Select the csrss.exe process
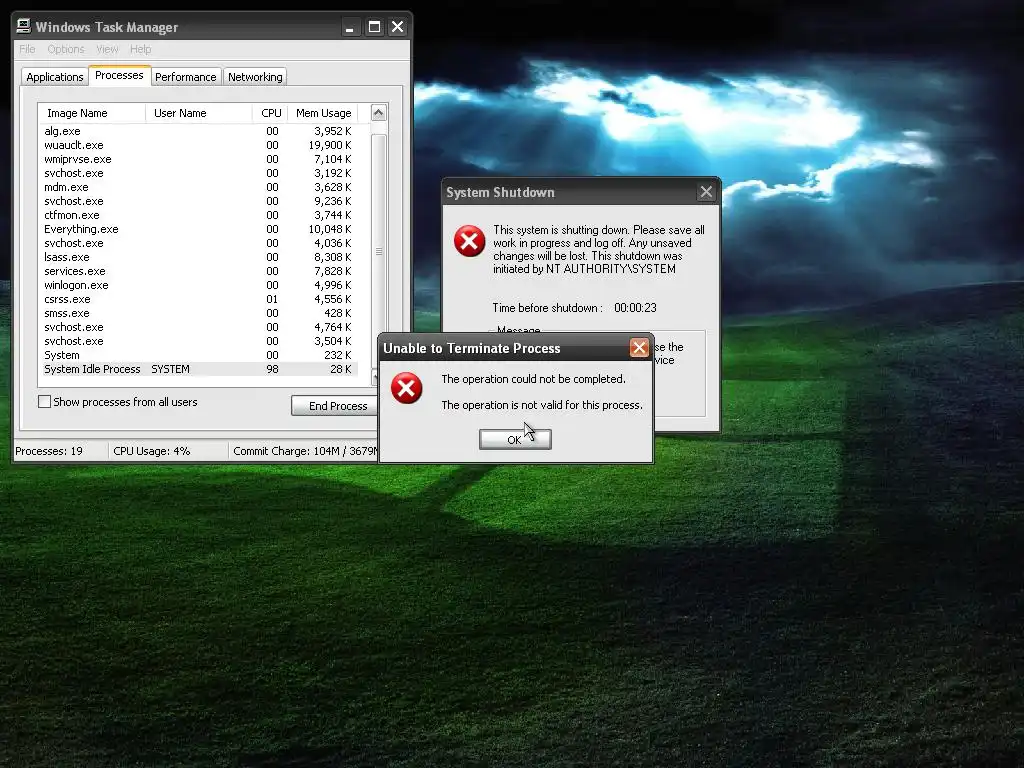The width and height of the screenshot is (1024, 768). (198, 299)
